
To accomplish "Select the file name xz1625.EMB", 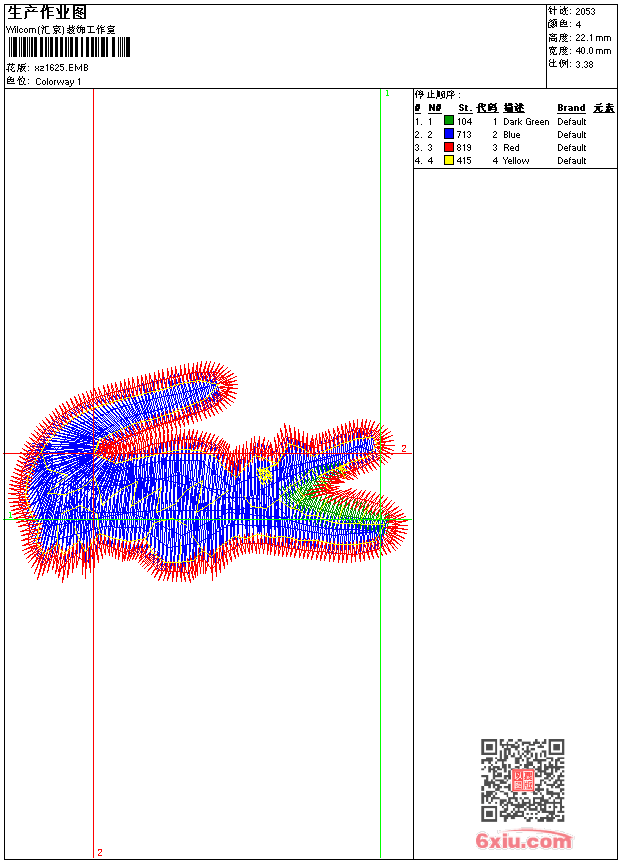I will [61, 68].
